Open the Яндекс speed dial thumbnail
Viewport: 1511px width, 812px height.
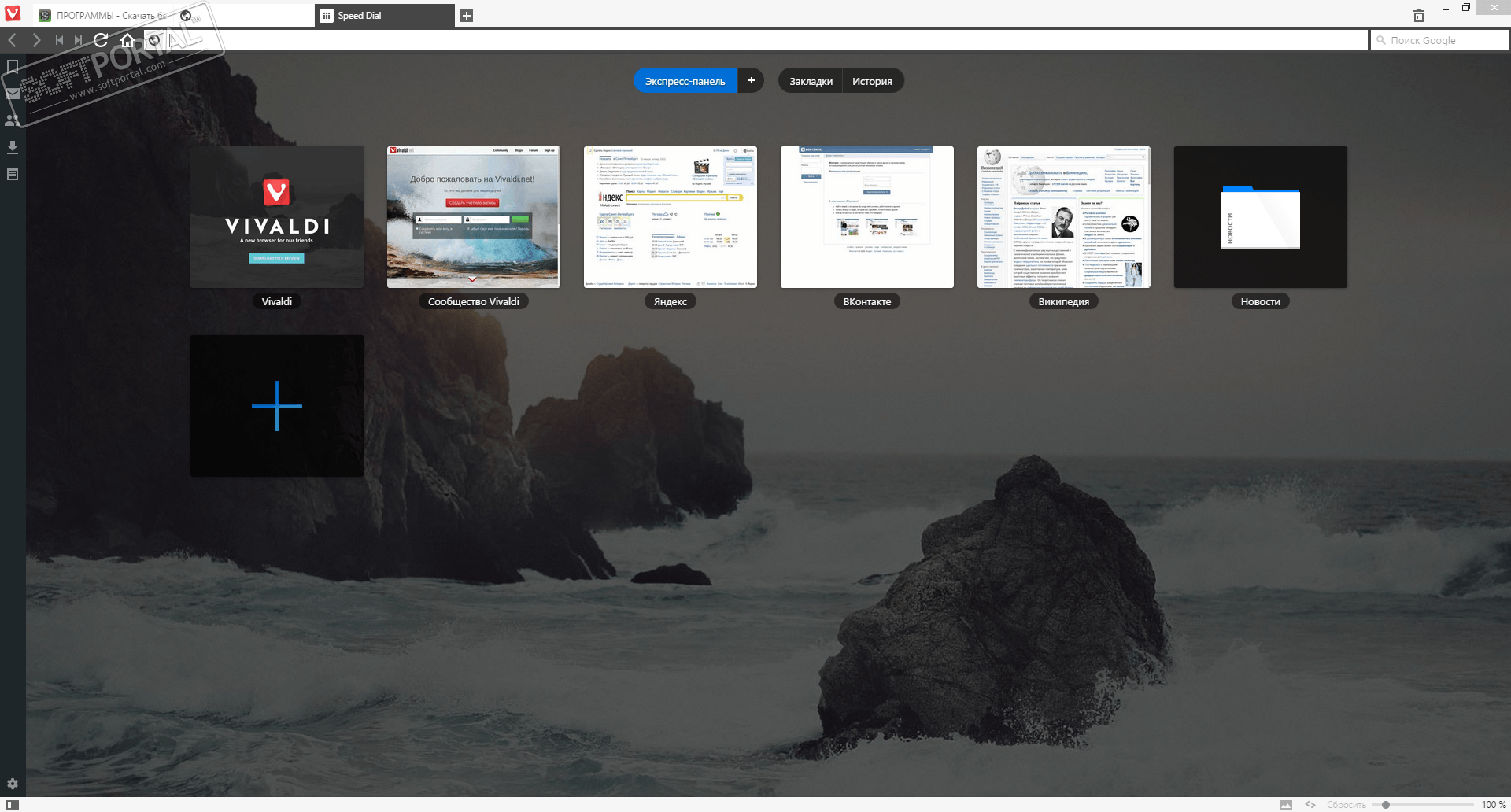(x=671, y=217)
